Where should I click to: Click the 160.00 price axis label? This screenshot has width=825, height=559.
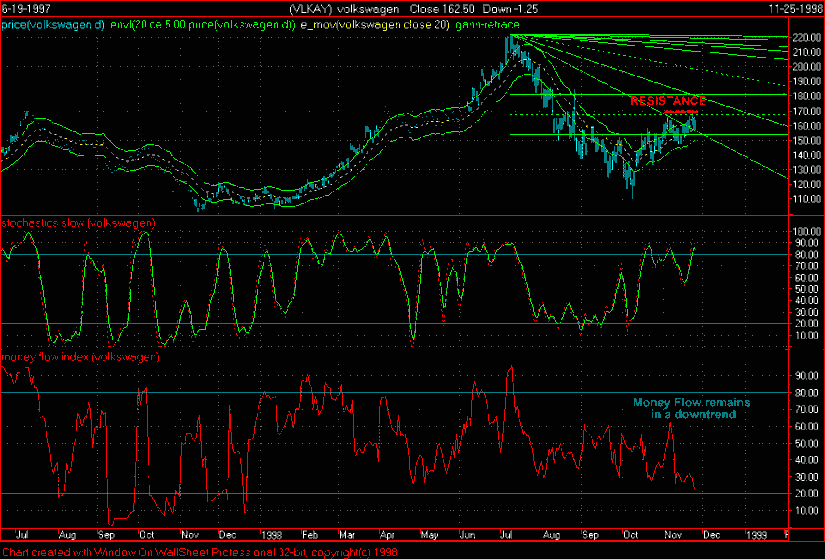click(806, 126)
